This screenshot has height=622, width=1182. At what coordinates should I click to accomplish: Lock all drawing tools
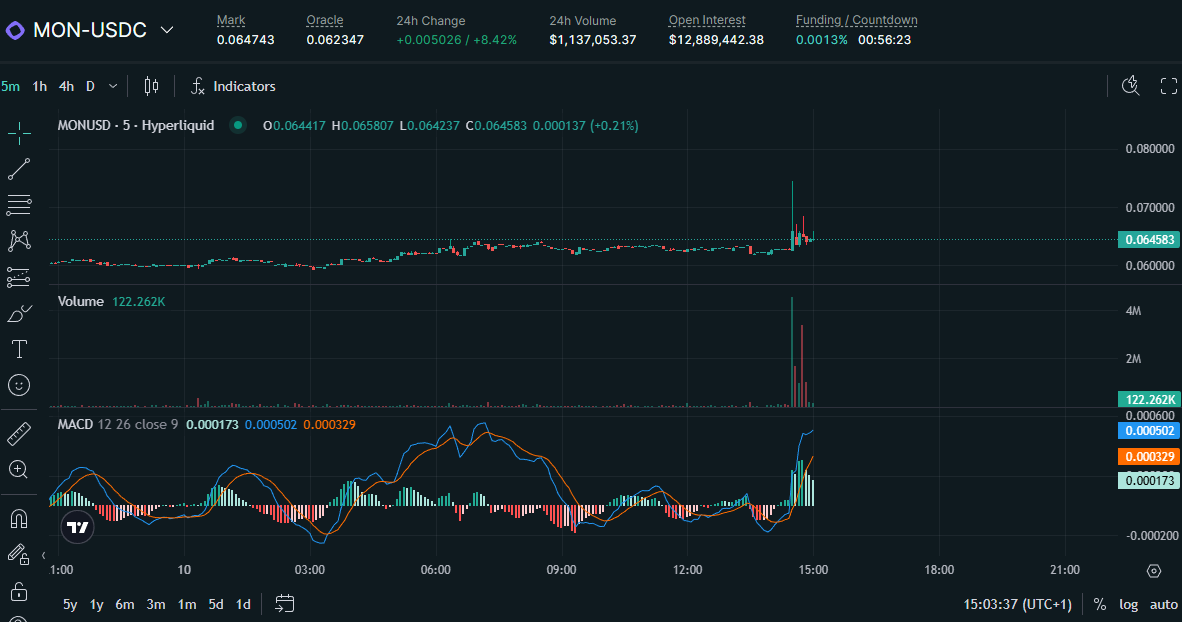coord(19,591)
